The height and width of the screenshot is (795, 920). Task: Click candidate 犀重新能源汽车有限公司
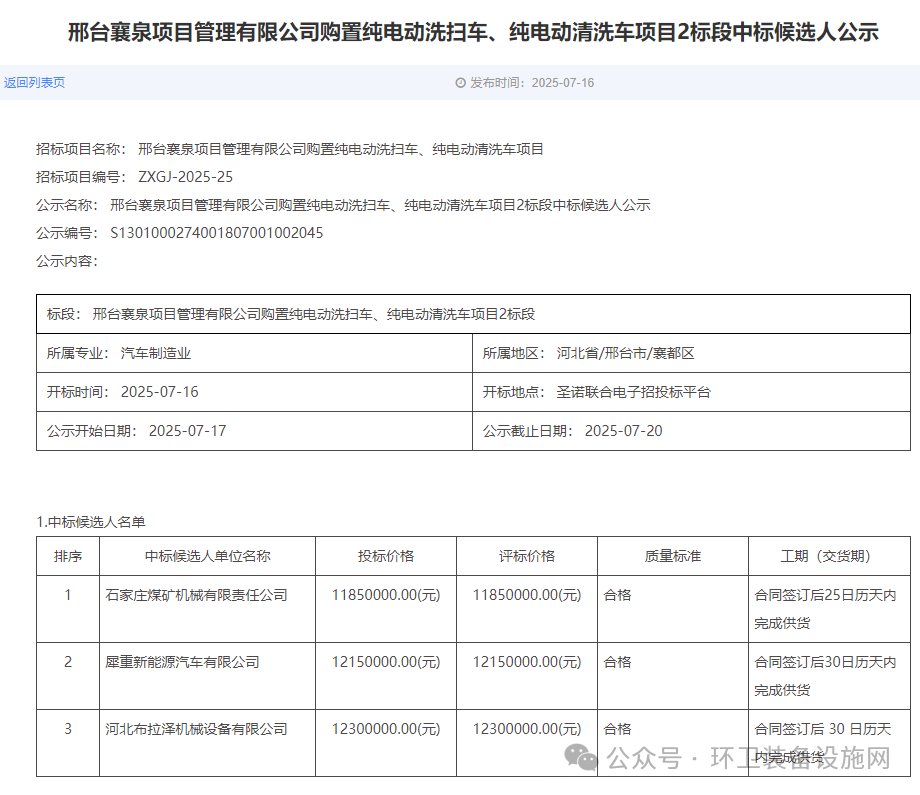click(x=182, y=662)
